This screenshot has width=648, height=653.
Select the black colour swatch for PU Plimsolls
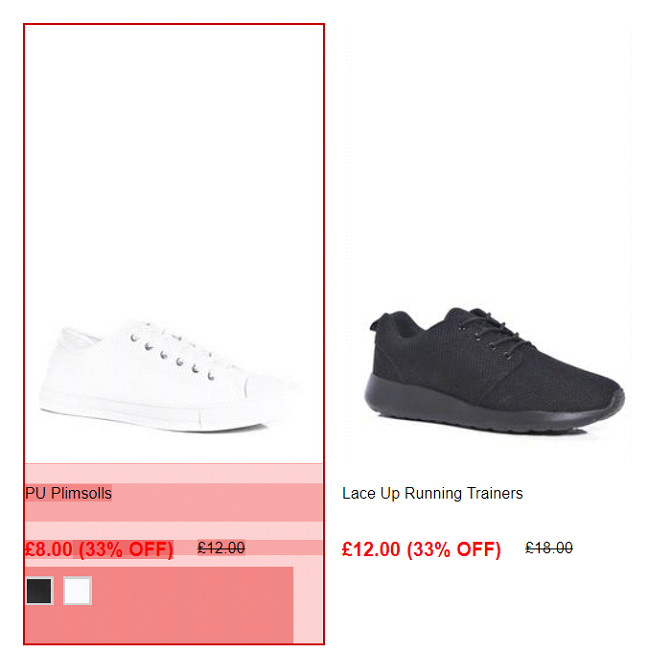tap(40, 590)
